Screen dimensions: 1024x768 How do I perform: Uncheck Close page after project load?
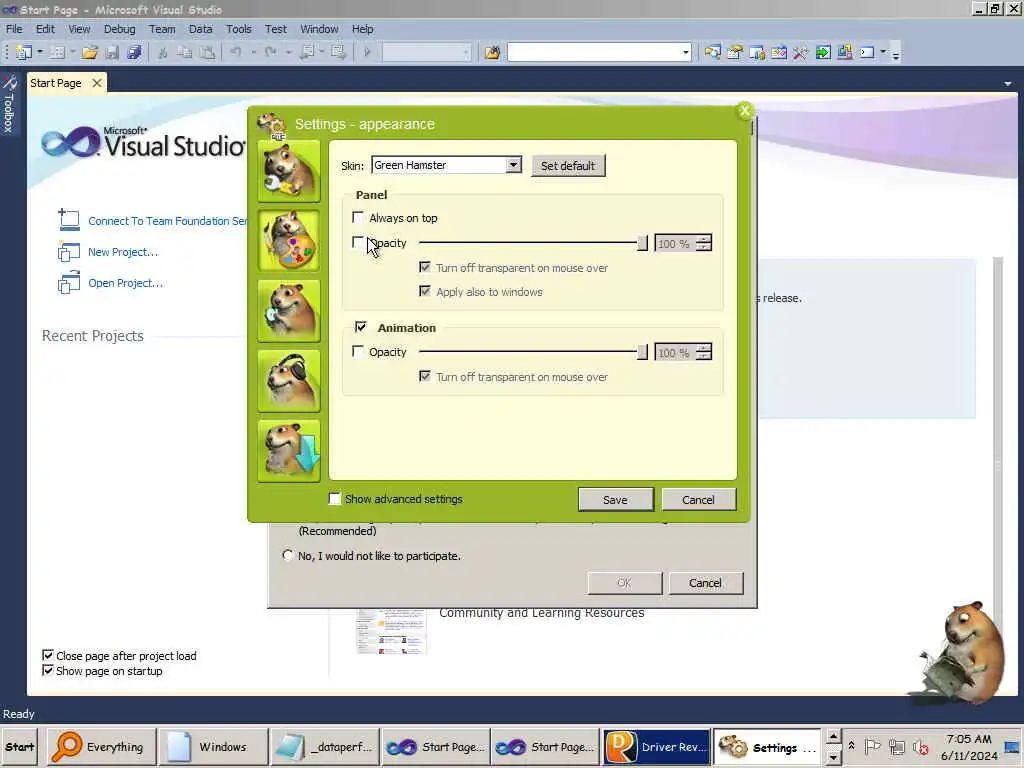pyautogui.click(x=48, y=655)
